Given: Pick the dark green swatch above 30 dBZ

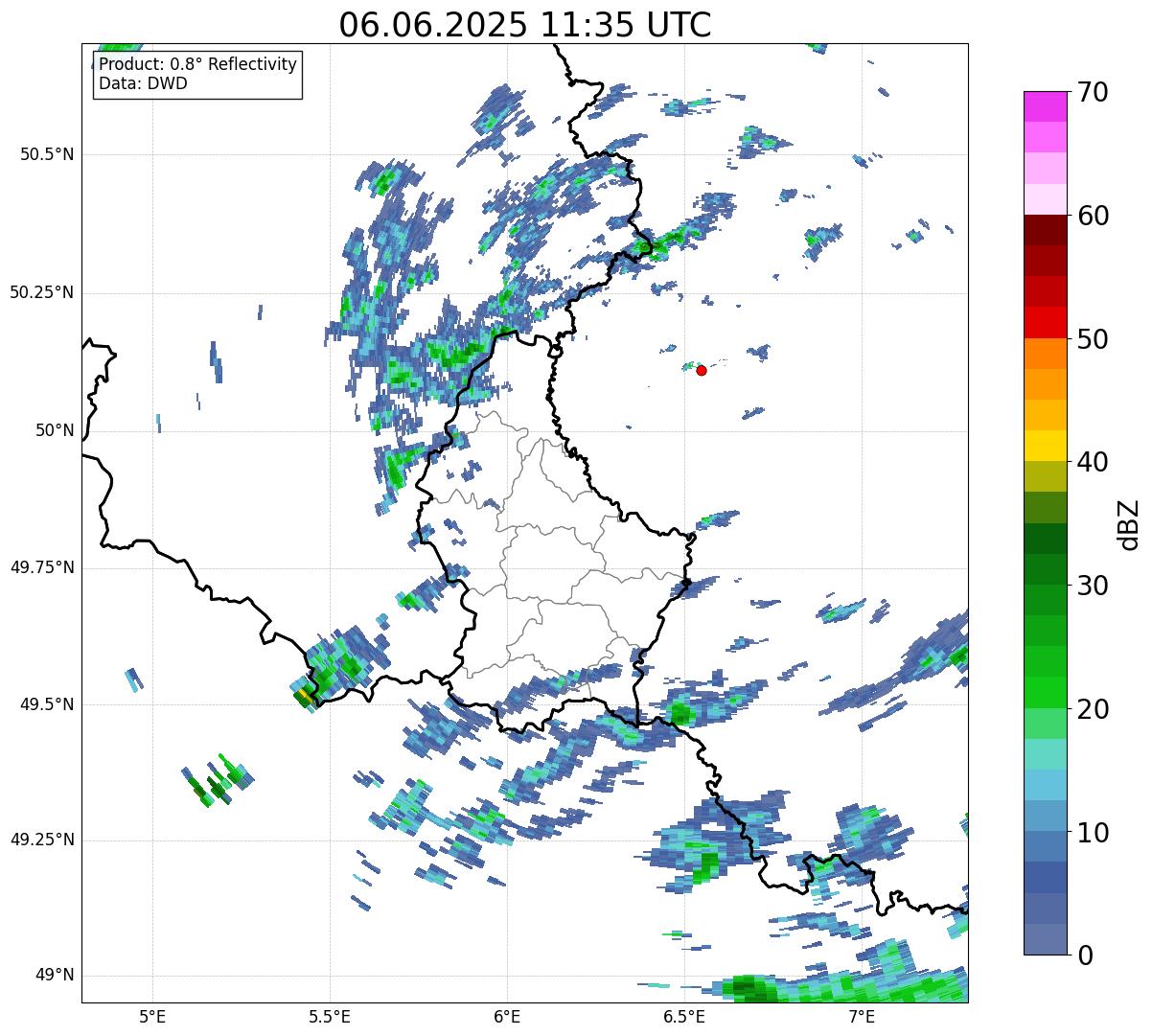Looking at the screenshot, I should (x=1045, y=569).
